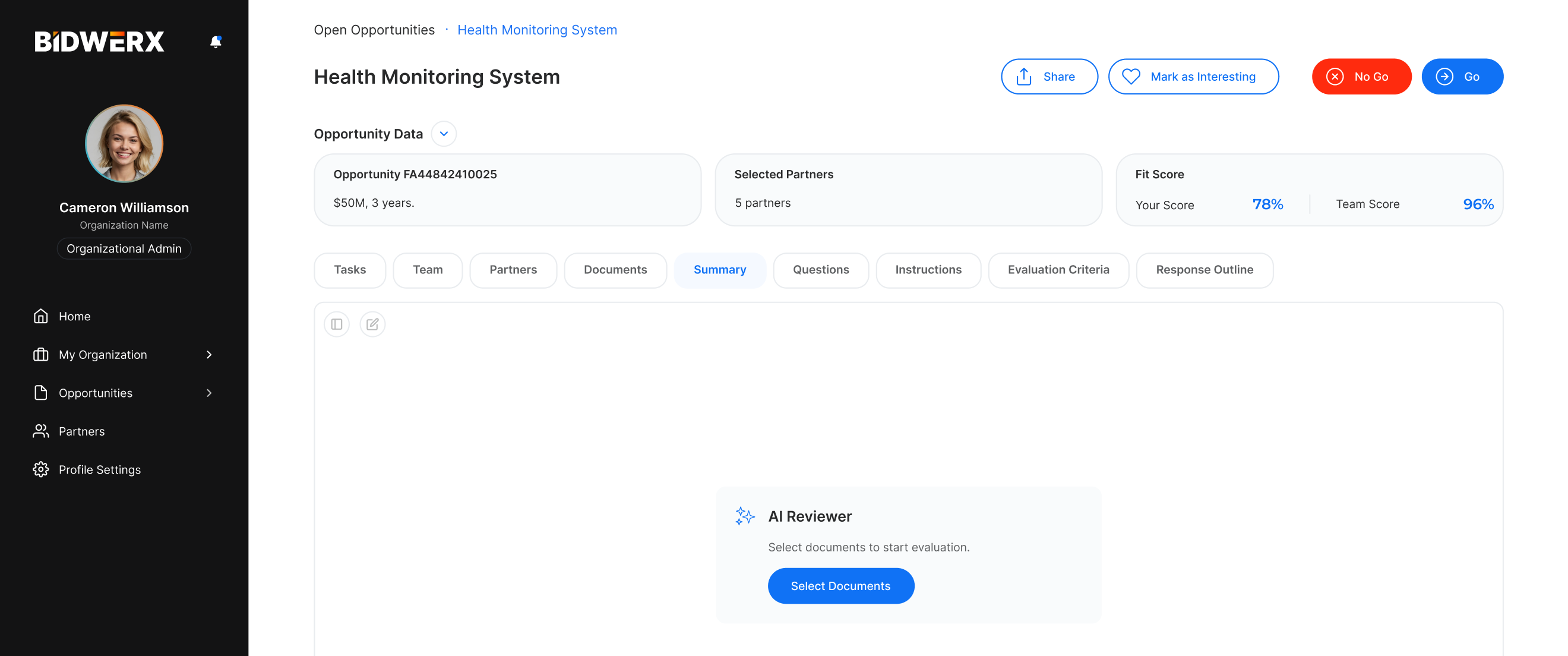Expand Opportunities submenu chevron

point(209,393)
